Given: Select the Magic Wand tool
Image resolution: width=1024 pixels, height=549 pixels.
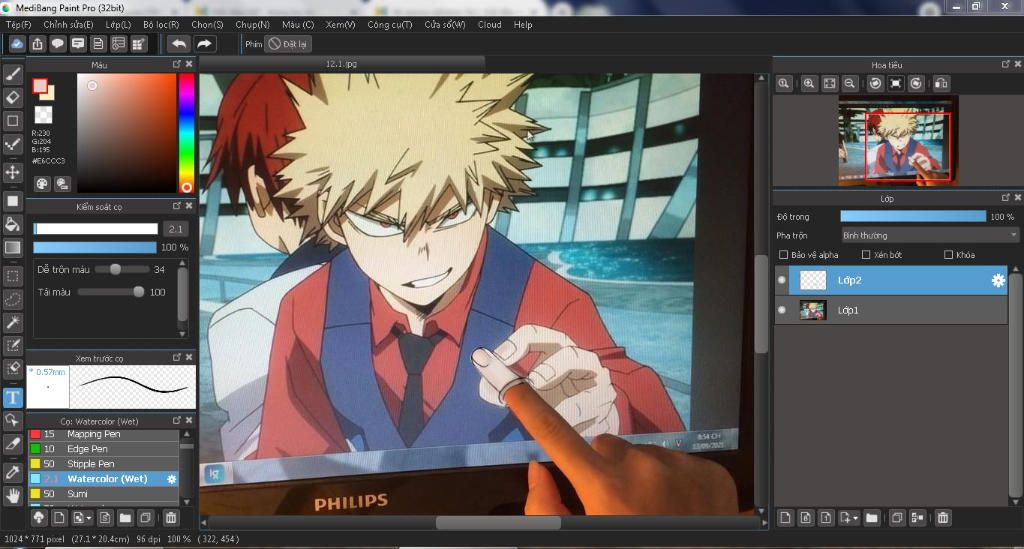Looking at the screenshot, I should tap(12, 322).
